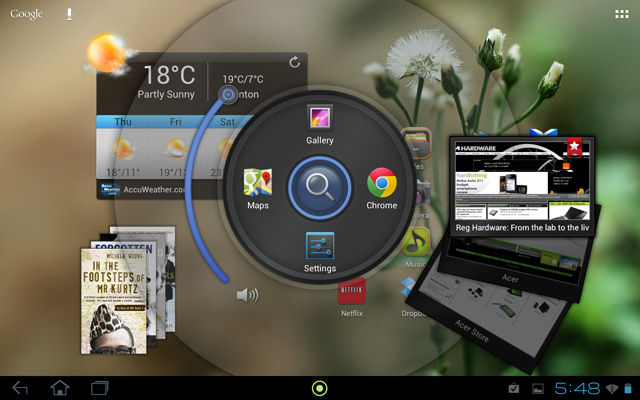The image size is (640, 400).
Task: Tap the speaker volume icon
Action: (x=247, y=295)
